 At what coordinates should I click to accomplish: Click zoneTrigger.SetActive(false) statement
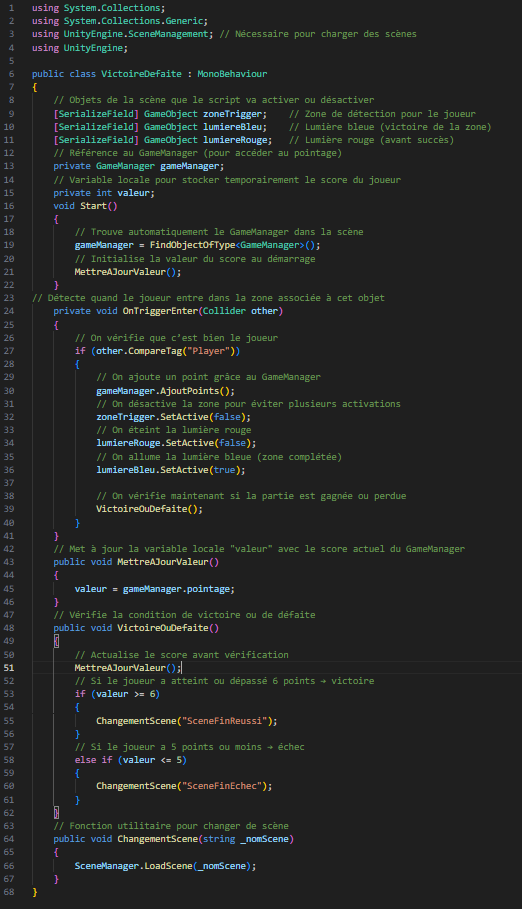(173, 417)
